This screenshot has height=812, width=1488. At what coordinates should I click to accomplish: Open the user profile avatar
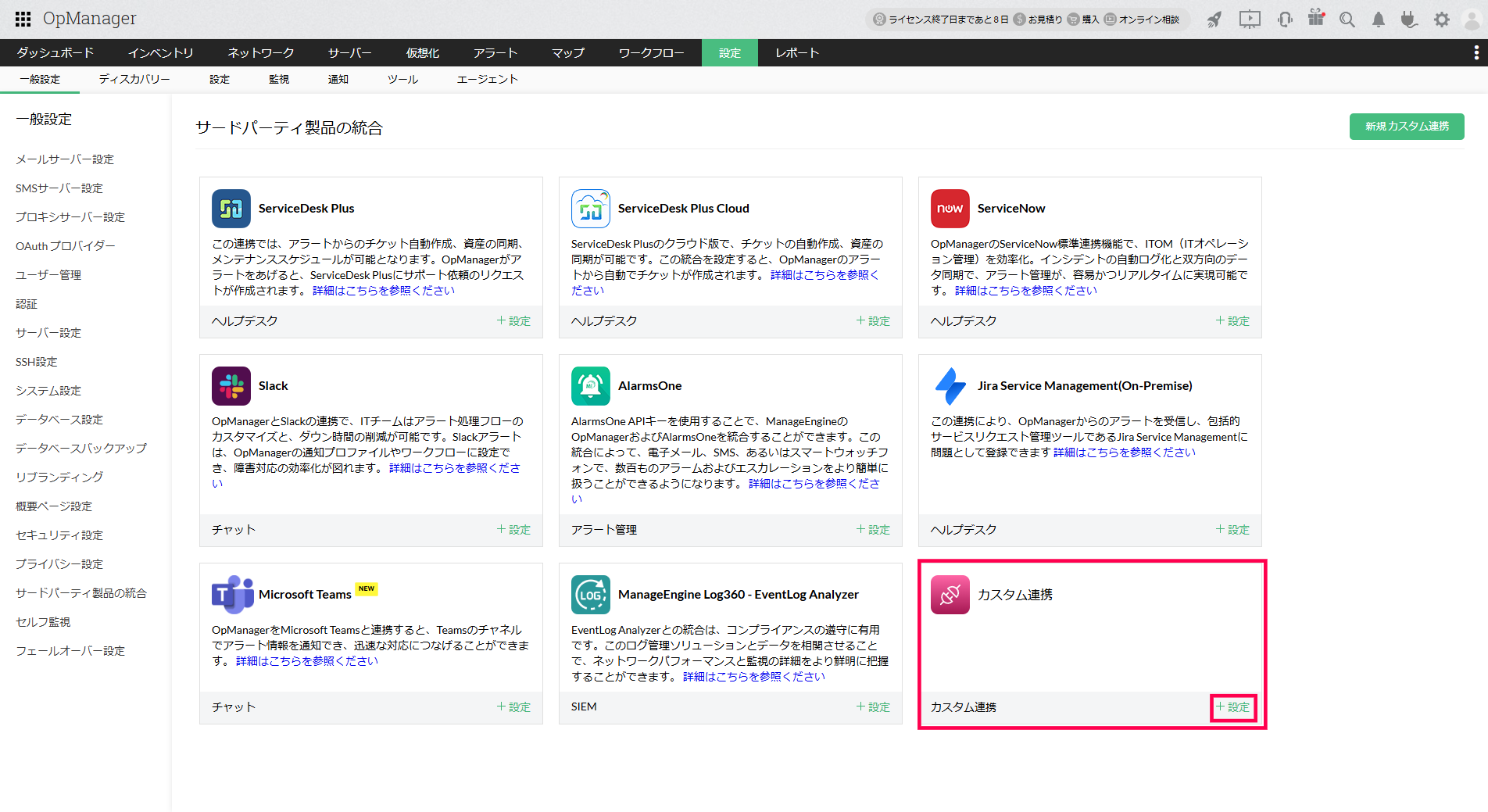(x=1472, y=20)
